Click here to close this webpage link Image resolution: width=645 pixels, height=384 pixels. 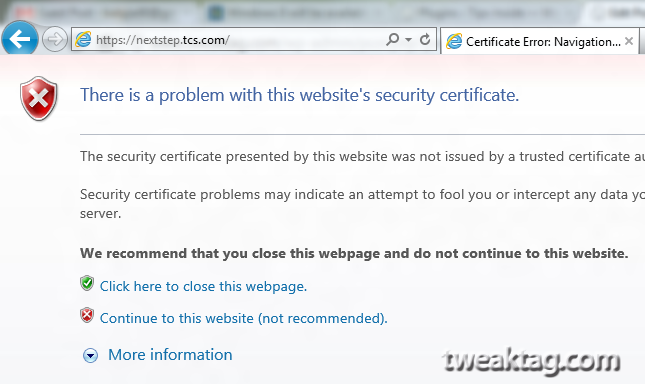coord(203,286)
